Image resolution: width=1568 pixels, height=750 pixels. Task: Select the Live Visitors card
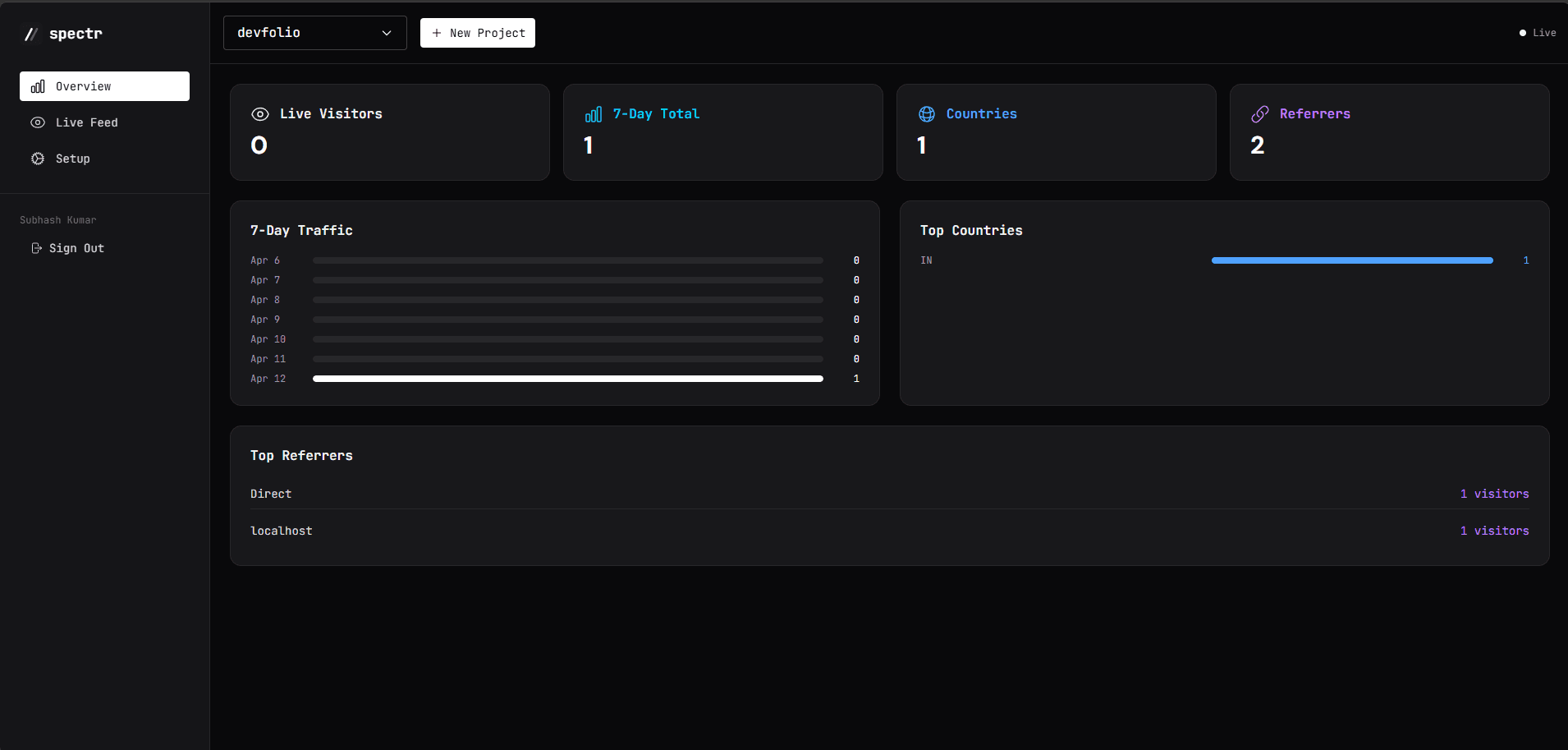coord(390,132)
